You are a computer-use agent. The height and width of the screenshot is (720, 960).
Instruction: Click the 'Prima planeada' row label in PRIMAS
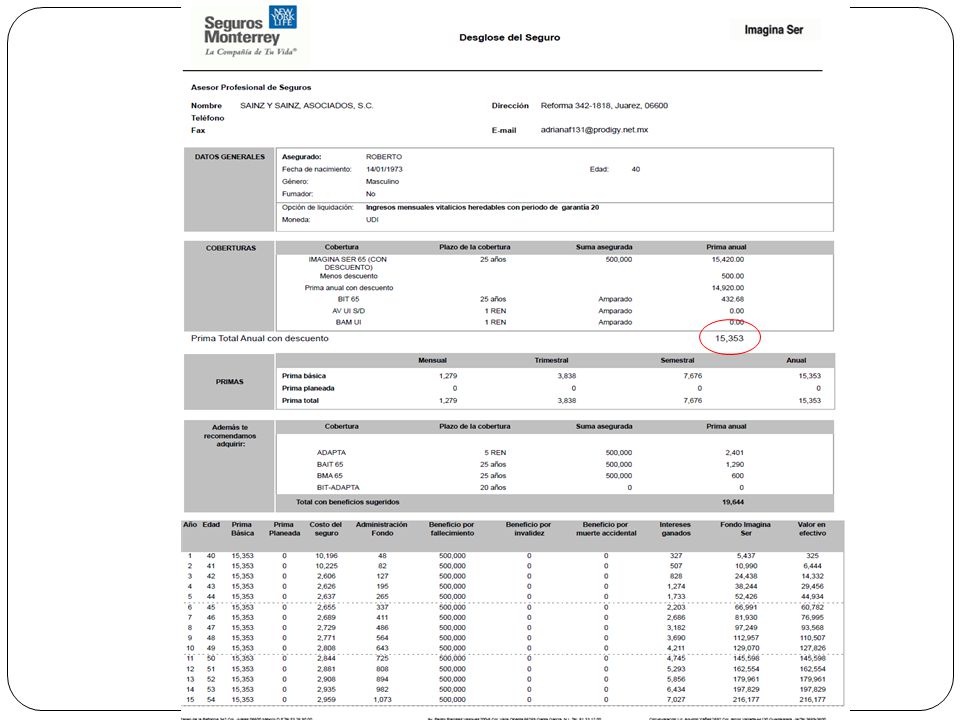coord(308,388)
